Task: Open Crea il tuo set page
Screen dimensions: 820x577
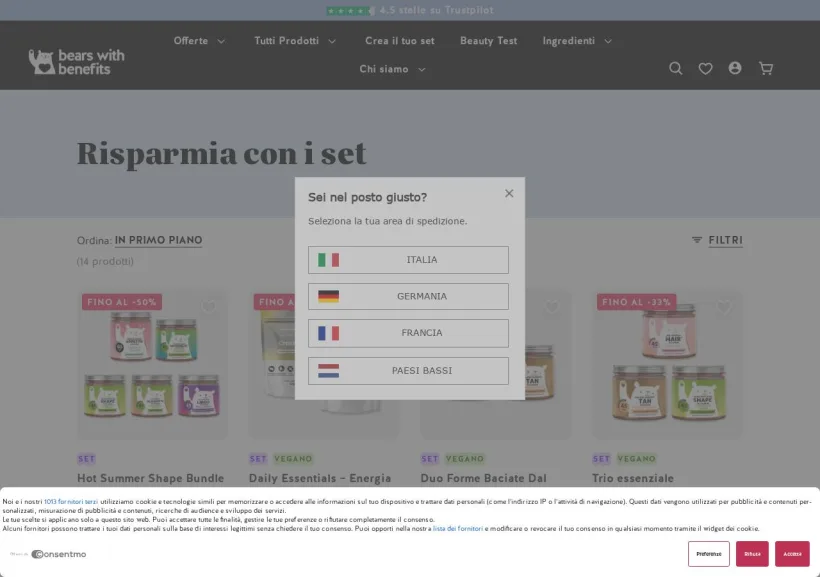Action: click(x=400, y=41)
